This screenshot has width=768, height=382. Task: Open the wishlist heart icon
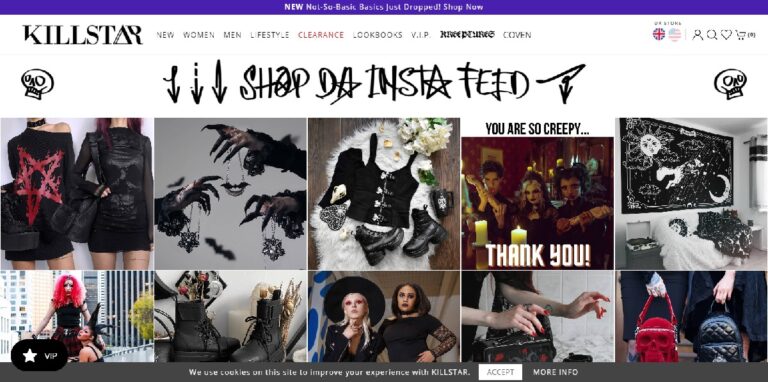(x=726, y=35)
